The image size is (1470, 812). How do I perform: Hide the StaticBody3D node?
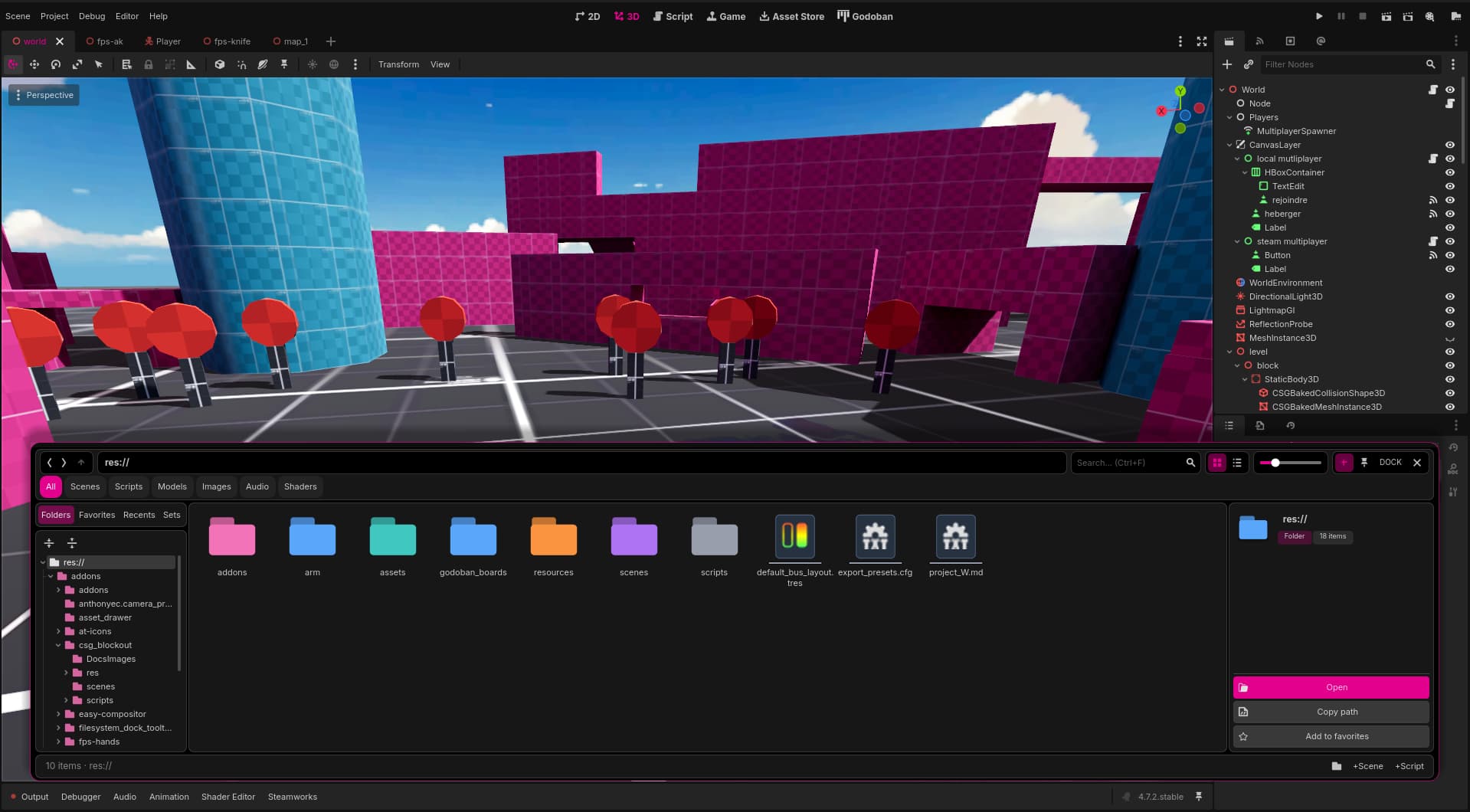pos(1450,379)
